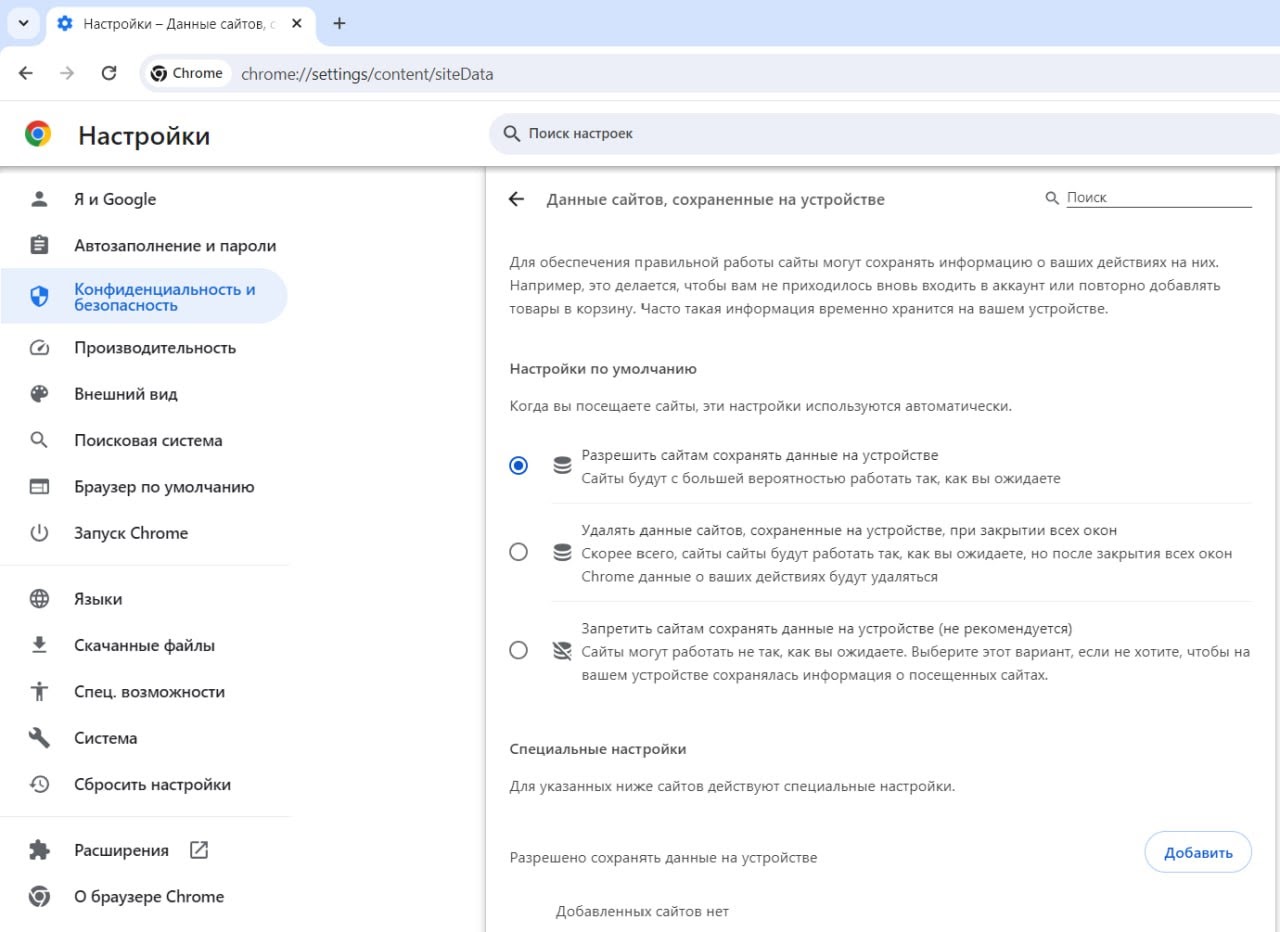
Task: Click the speedometer icon for Производительность
Action: tap(39, 348)
